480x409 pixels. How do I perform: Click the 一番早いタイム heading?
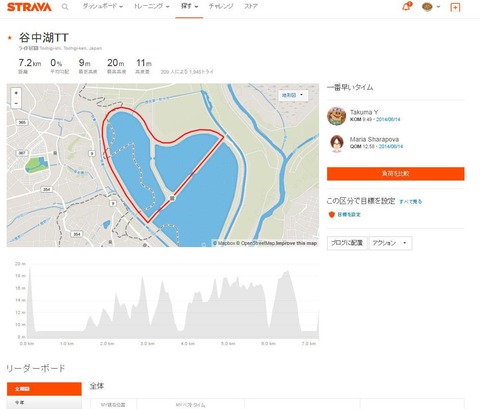pyautogui.click(x=350, y=87)
